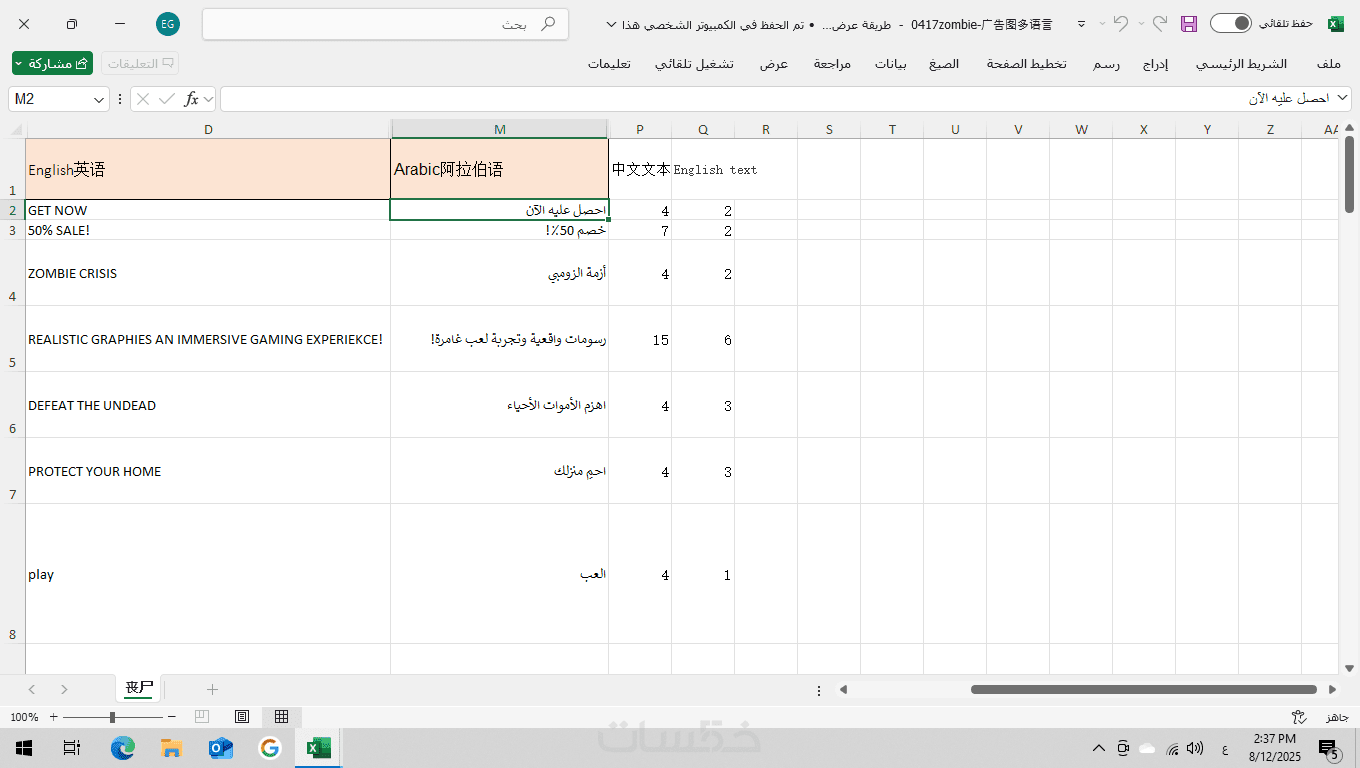Select the cell containing ZOMBIE CRISIS

[208, 273]
